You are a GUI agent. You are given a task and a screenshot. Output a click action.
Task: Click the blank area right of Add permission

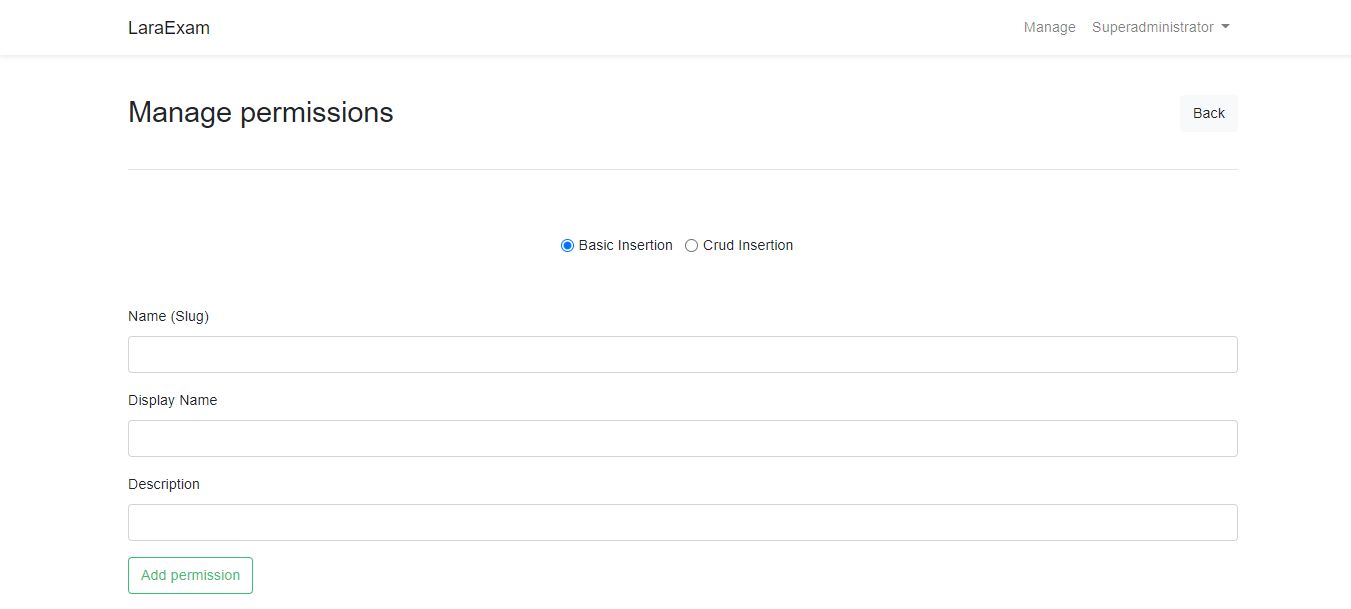coord(700,576)
